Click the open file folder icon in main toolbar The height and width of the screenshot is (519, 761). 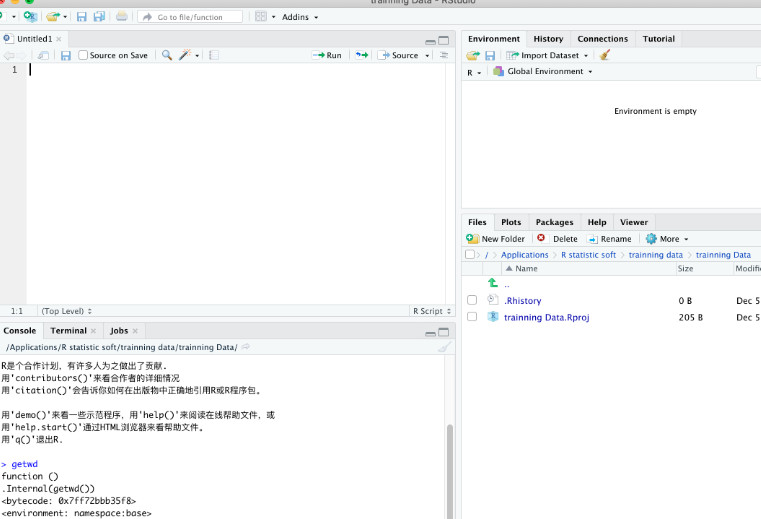(52, 17)
